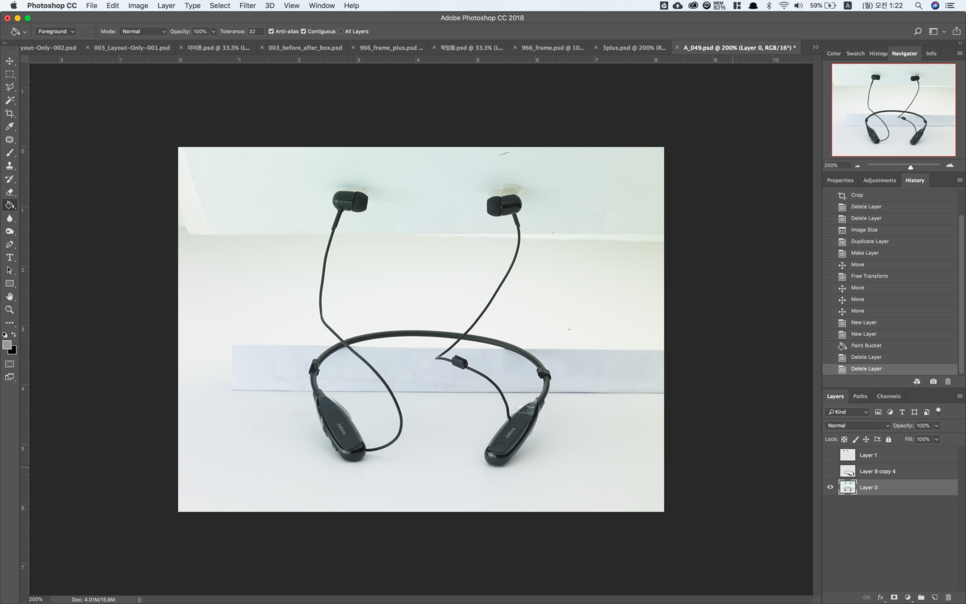Toggle Contiguous checkbox
966x604 pixels.
click(303, 31)
